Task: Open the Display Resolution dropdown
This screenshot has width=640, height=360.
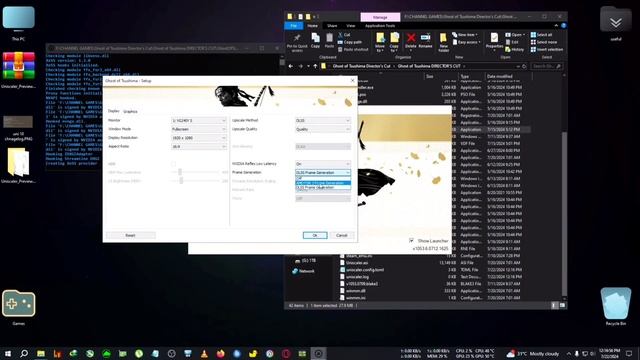Action: pos(199,138)
